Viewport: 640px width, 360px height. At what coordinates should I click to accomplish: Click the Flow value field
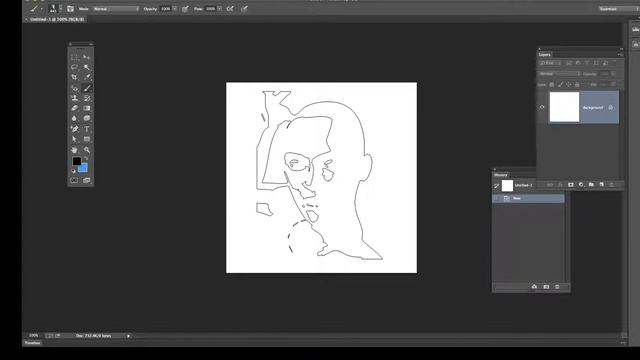click(211, 9)
